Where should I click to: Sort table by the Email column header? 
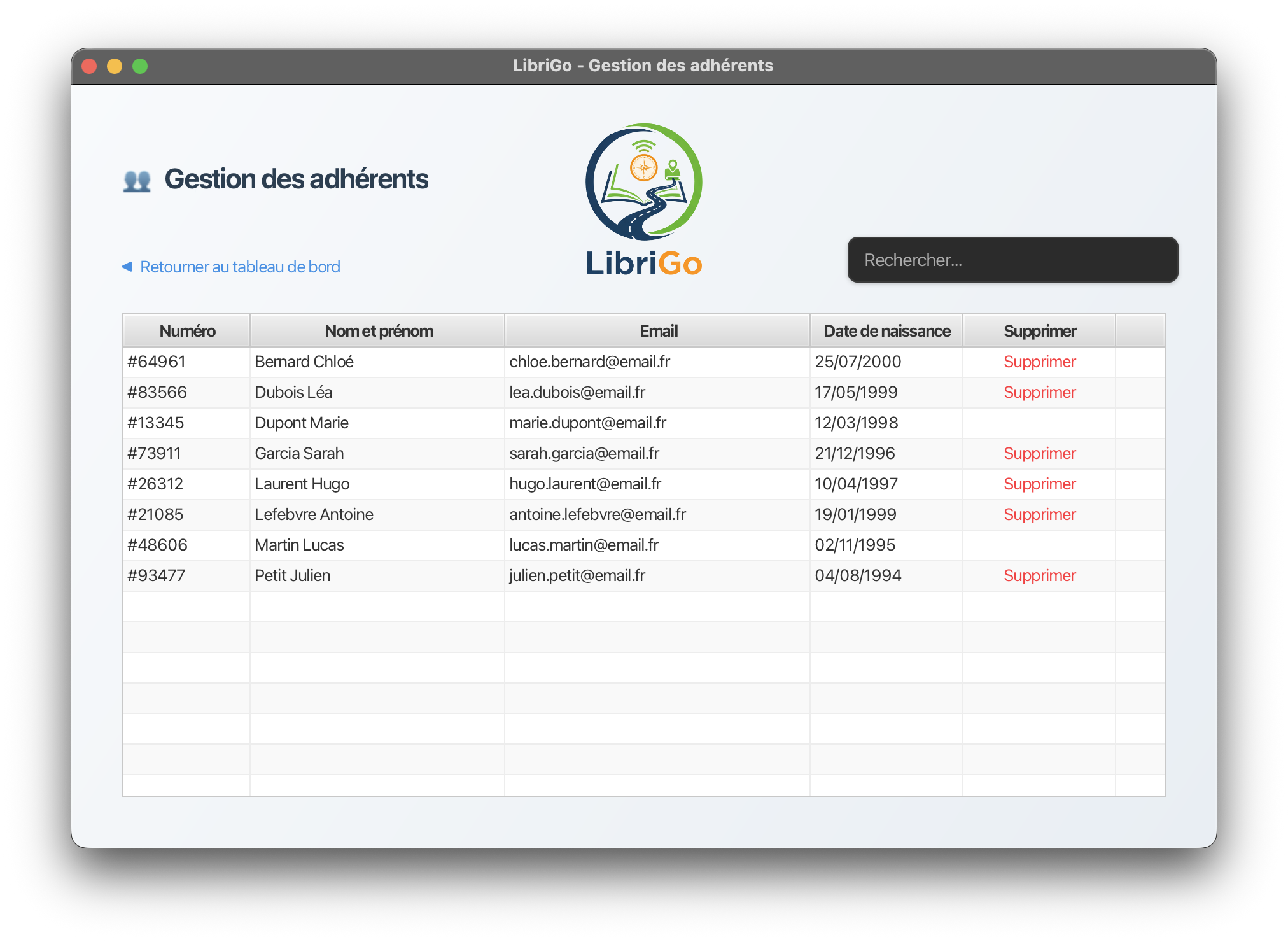[658, 331]
